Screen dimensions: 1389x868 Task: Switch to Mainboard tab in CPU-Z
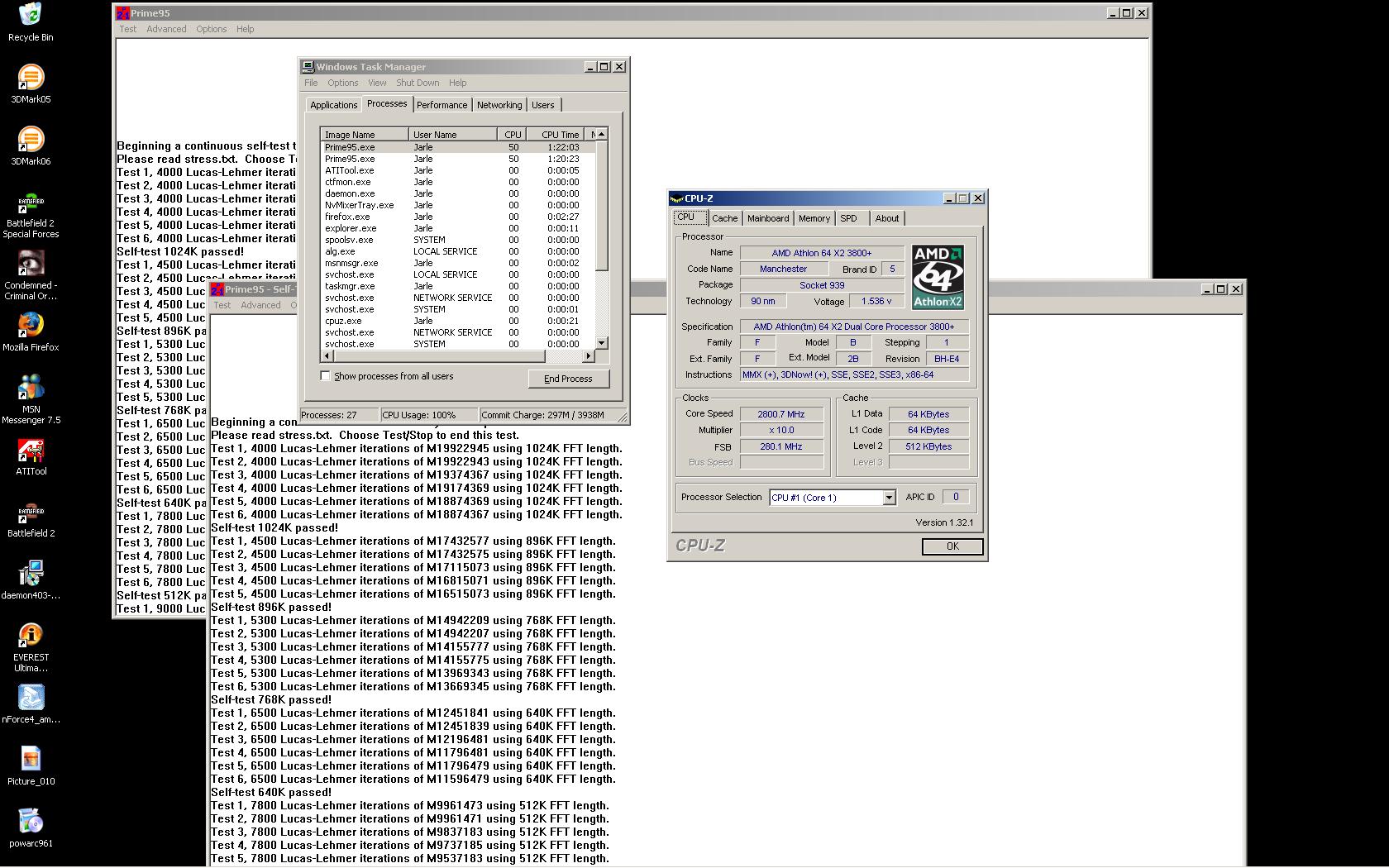768,218
